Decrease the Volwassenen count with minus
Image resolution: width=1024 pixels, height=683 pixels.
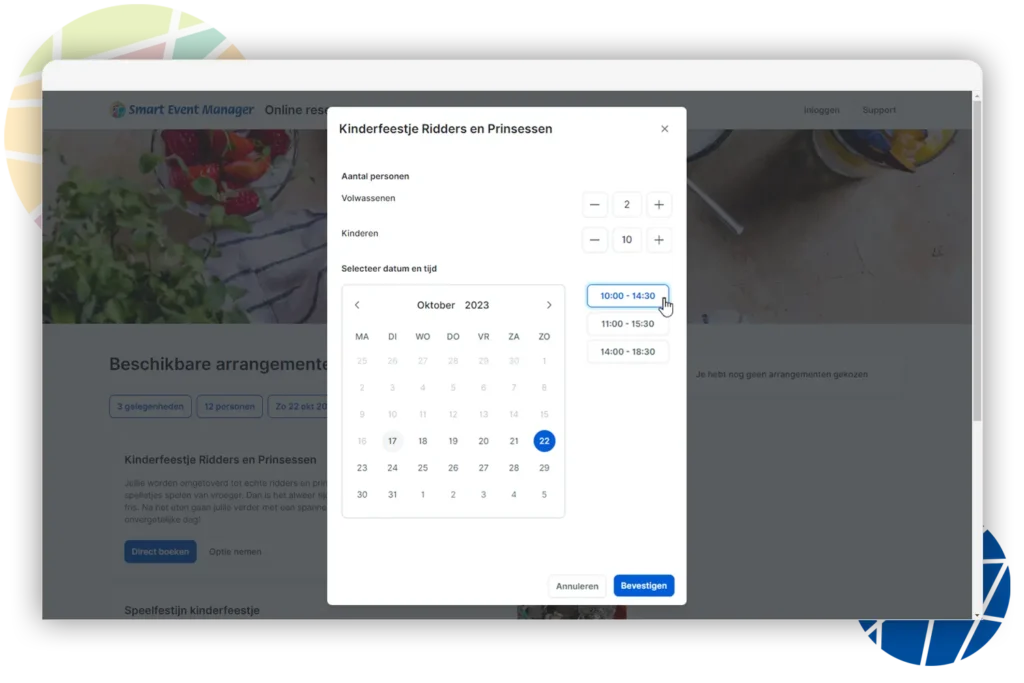(x=594, y=204)
